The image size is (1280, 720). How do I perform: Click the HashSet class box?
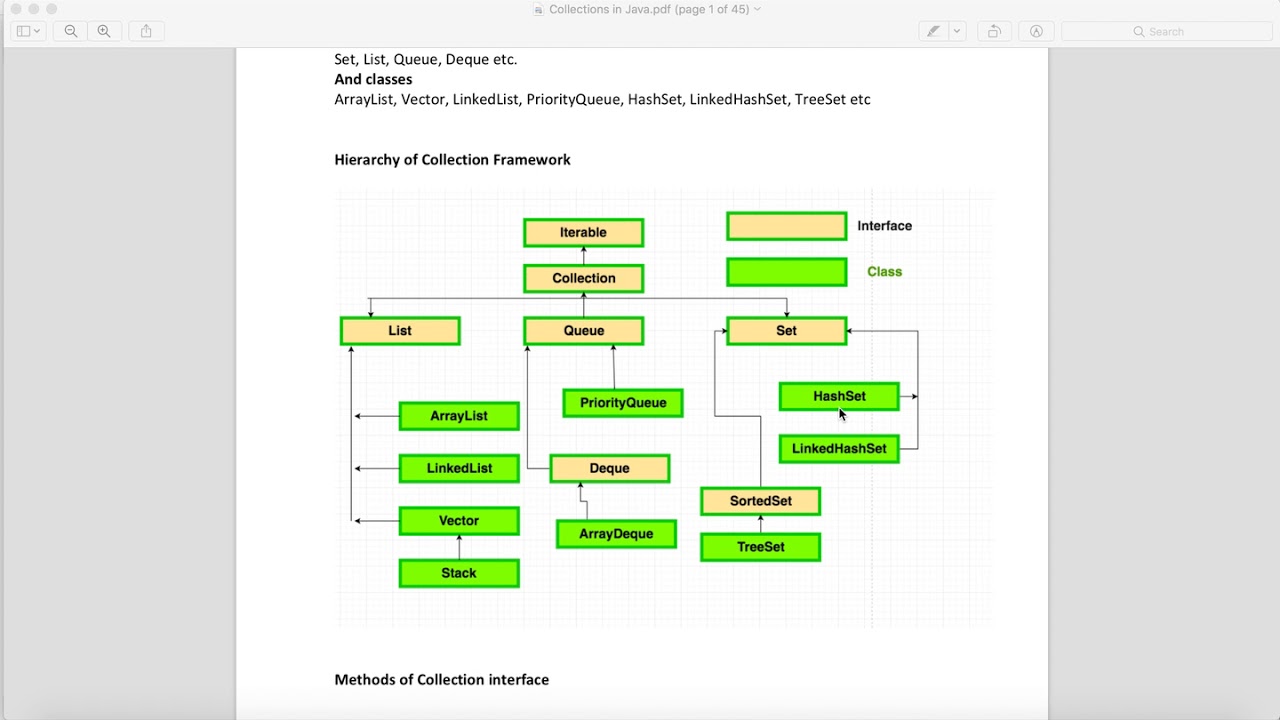839,396
